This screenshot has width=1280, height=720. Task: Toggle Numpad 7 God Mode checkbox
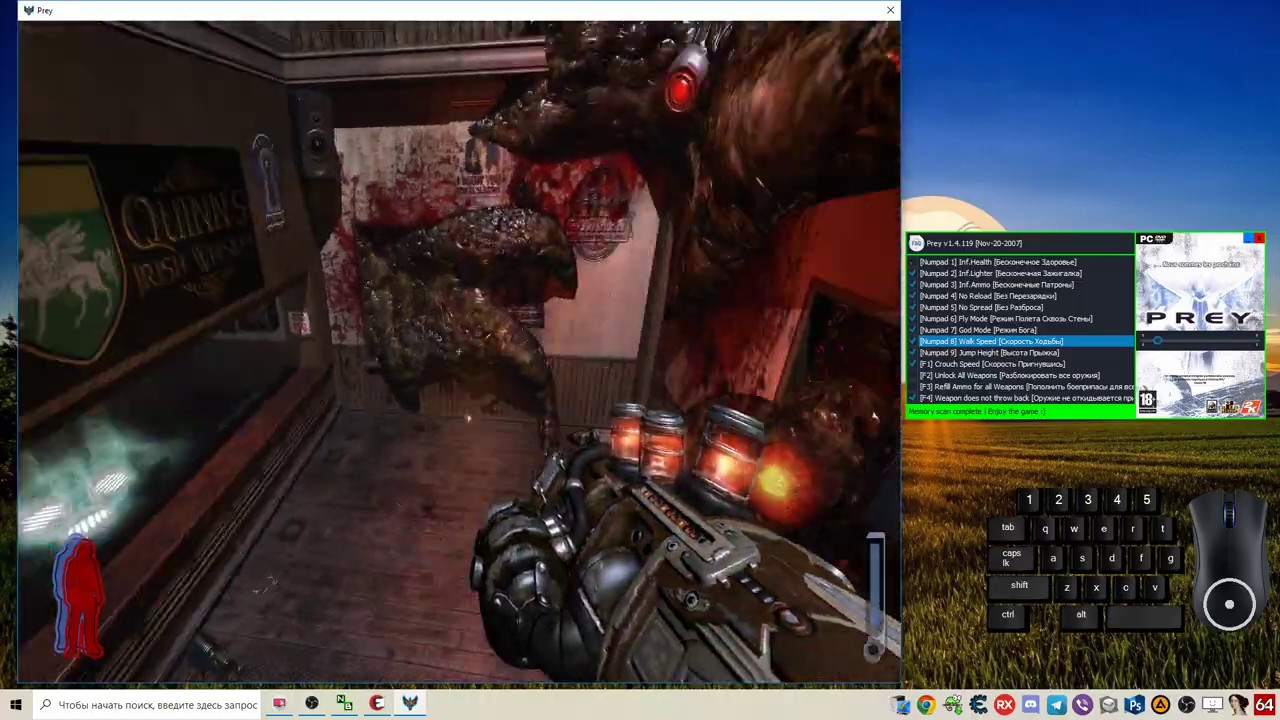913,330
